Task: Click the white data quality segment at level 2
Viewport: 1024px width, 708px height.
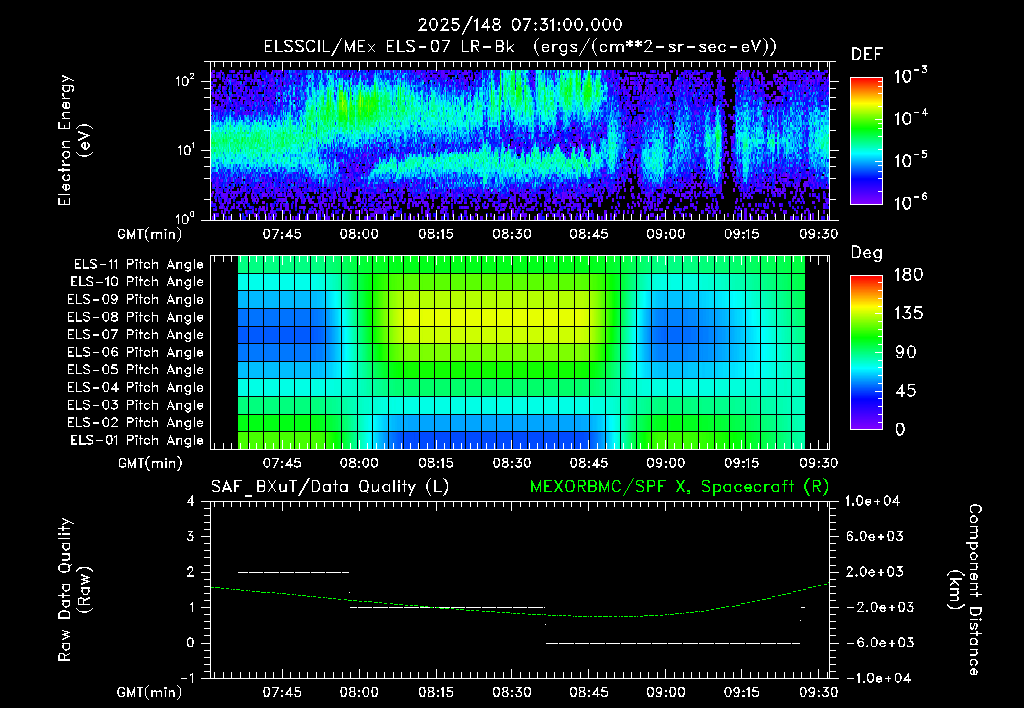Action: (294, 572)
